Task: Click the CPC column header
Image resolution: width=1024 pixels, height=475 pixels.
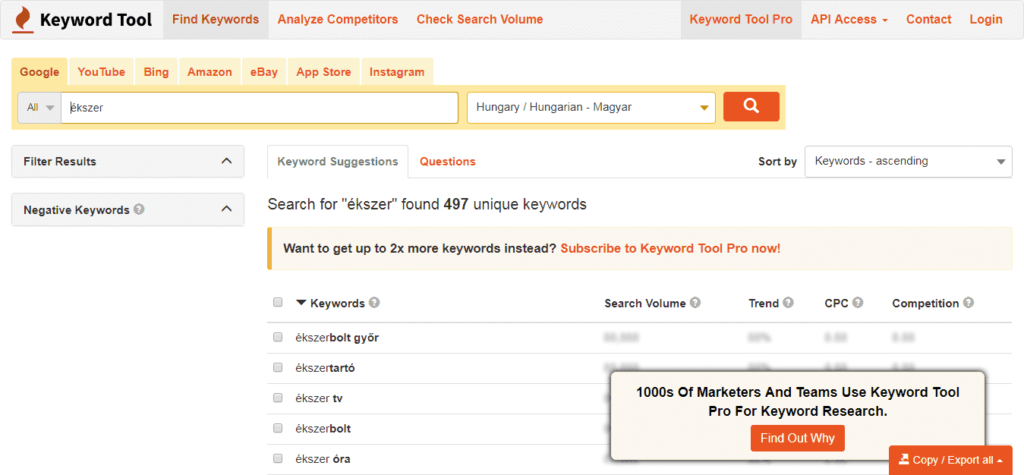Action: coord(836,303)
